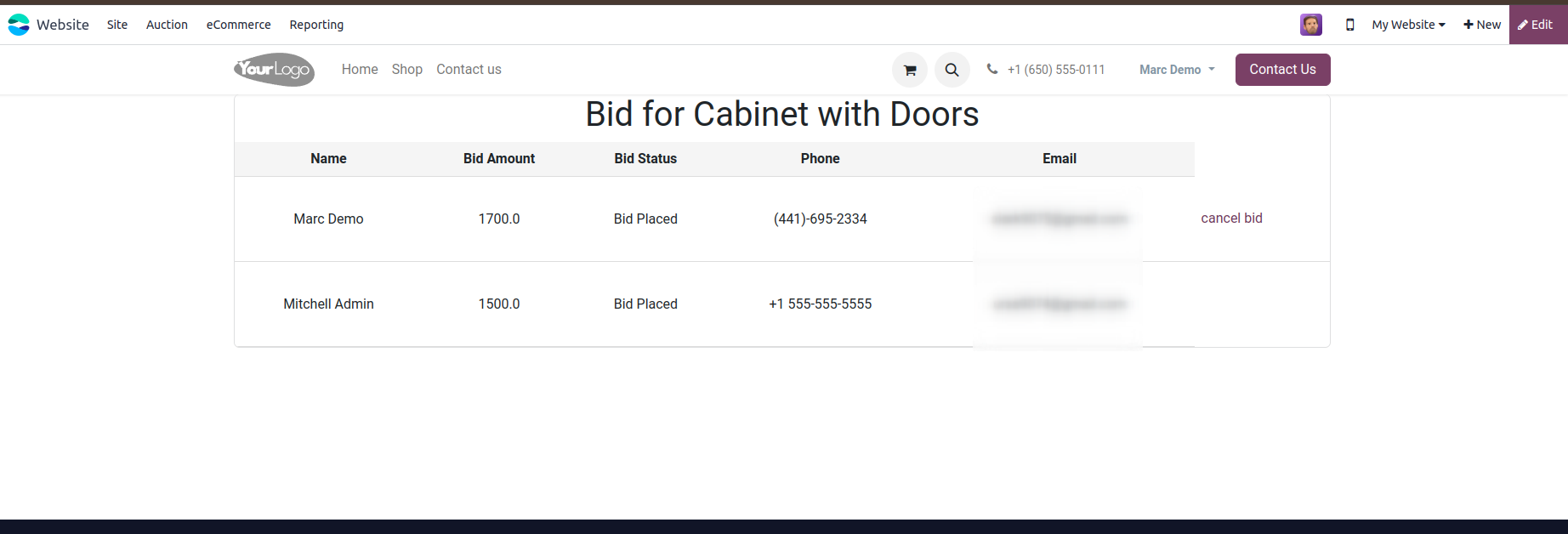Open the eCommerce menu
The width and height of the screenshot is (1568, 534).
(x=239, y=25)
